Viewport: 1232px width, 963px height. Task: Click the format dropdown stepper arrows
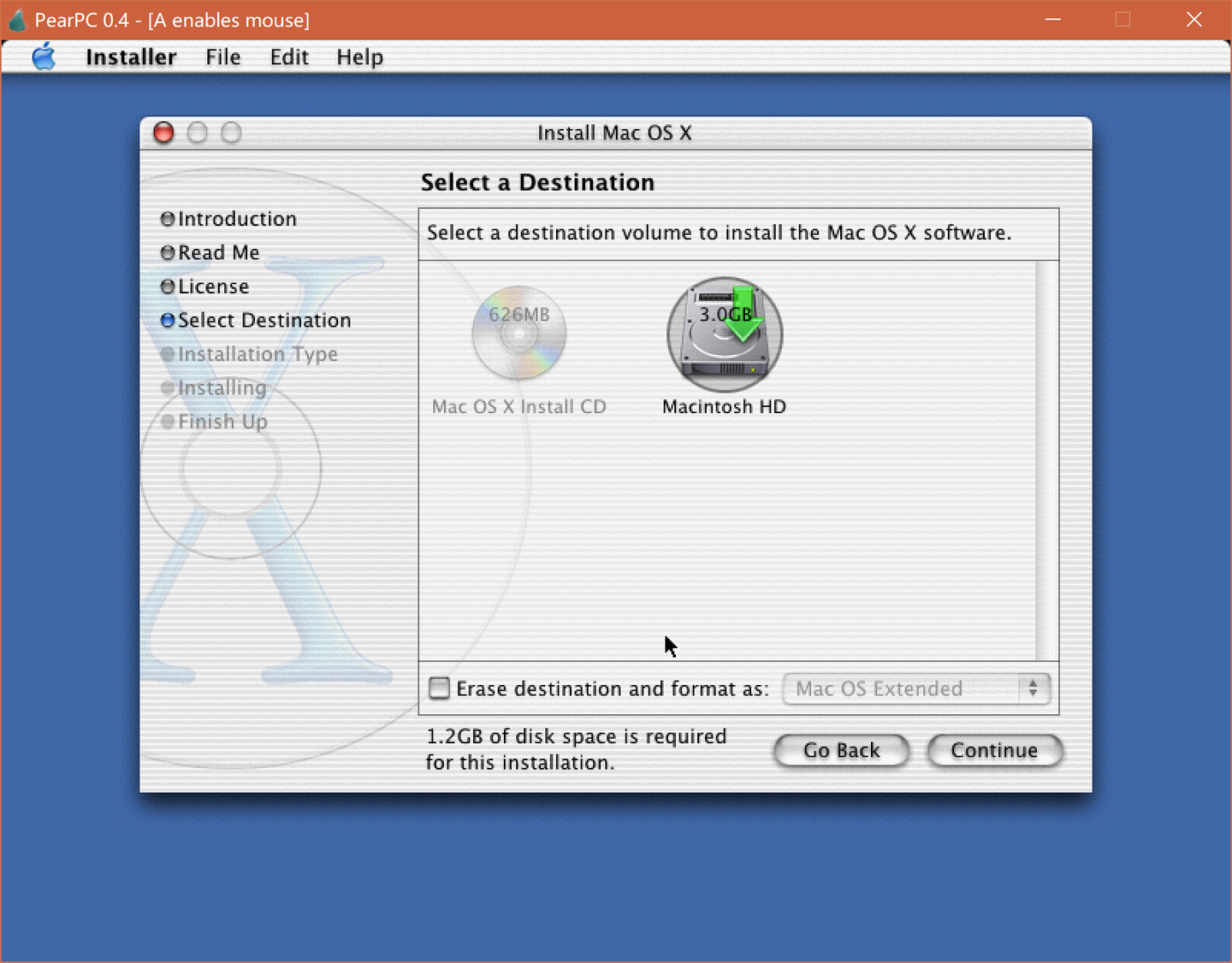pos(1033,688)
